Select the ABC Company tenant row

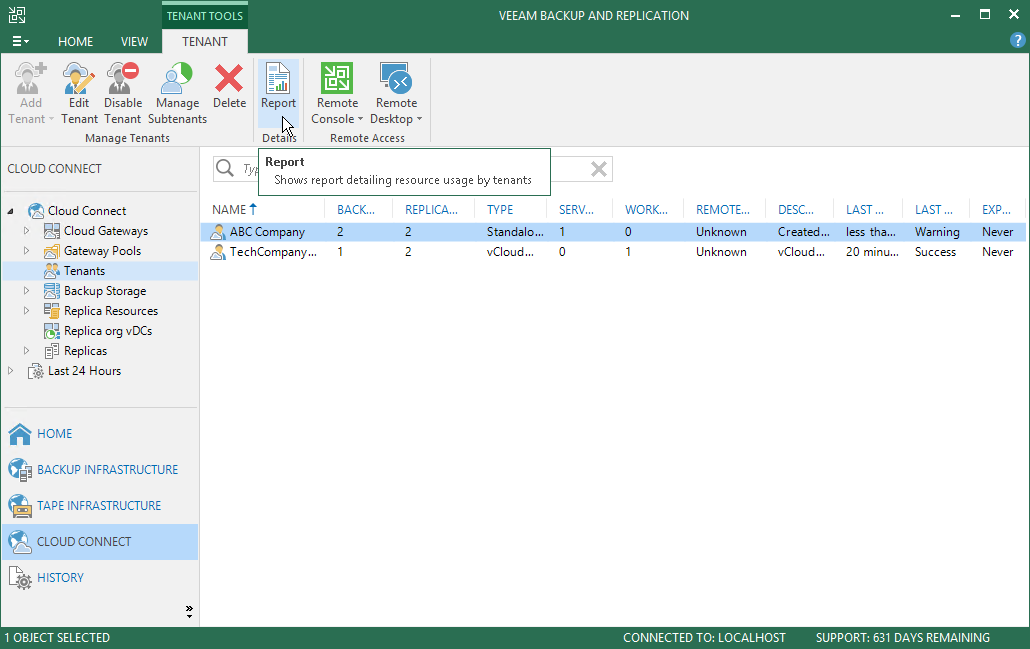(x=613, y=232)
